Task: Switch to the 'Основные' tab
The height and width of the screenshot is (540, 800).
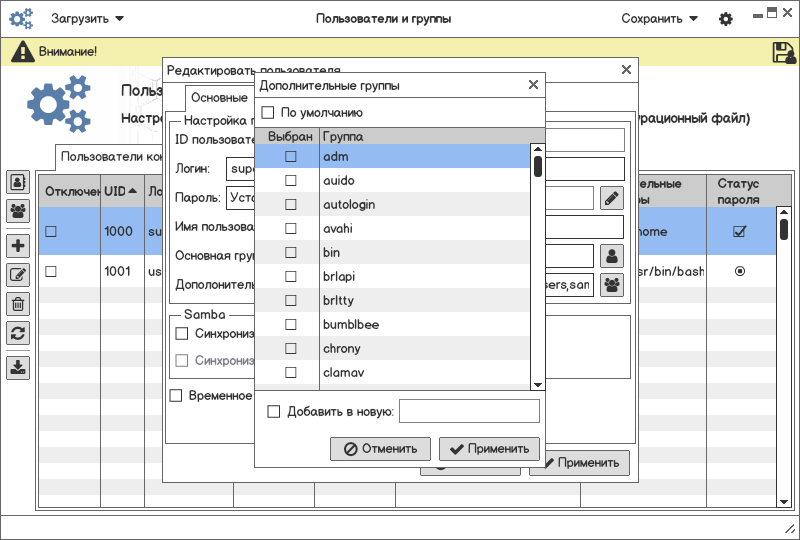Action: [x=219, y=98]
